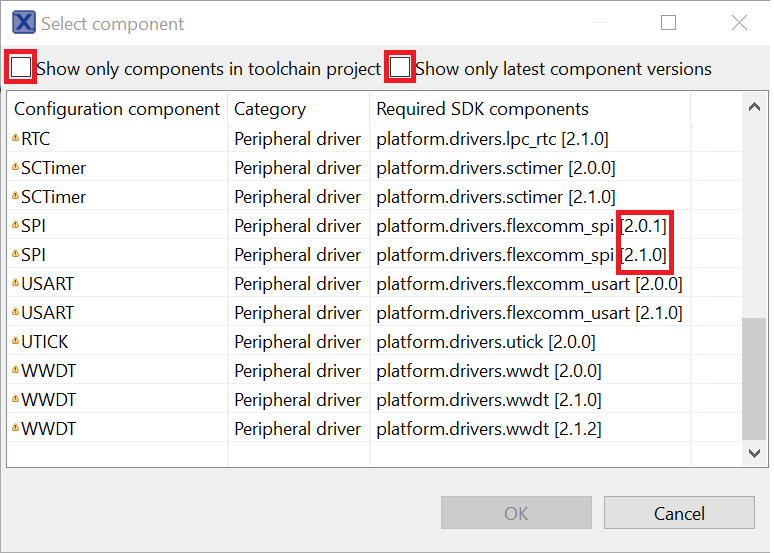Click the Cancel button
Screen dimensions: 774x553
tap(679, 513)
